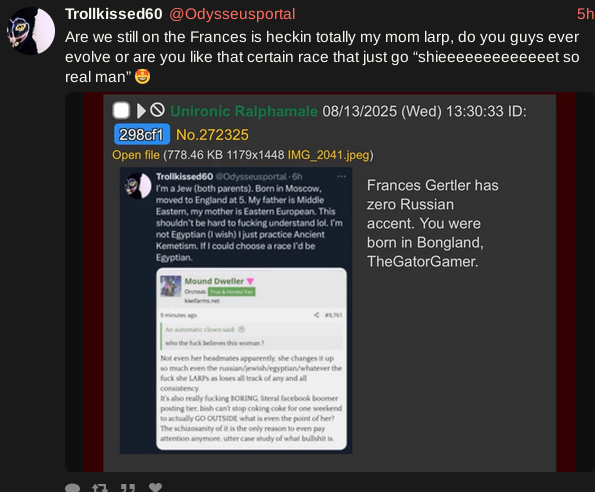
Task: Open the three-dots menu on embedded tweet
Action: click(342, 176)
